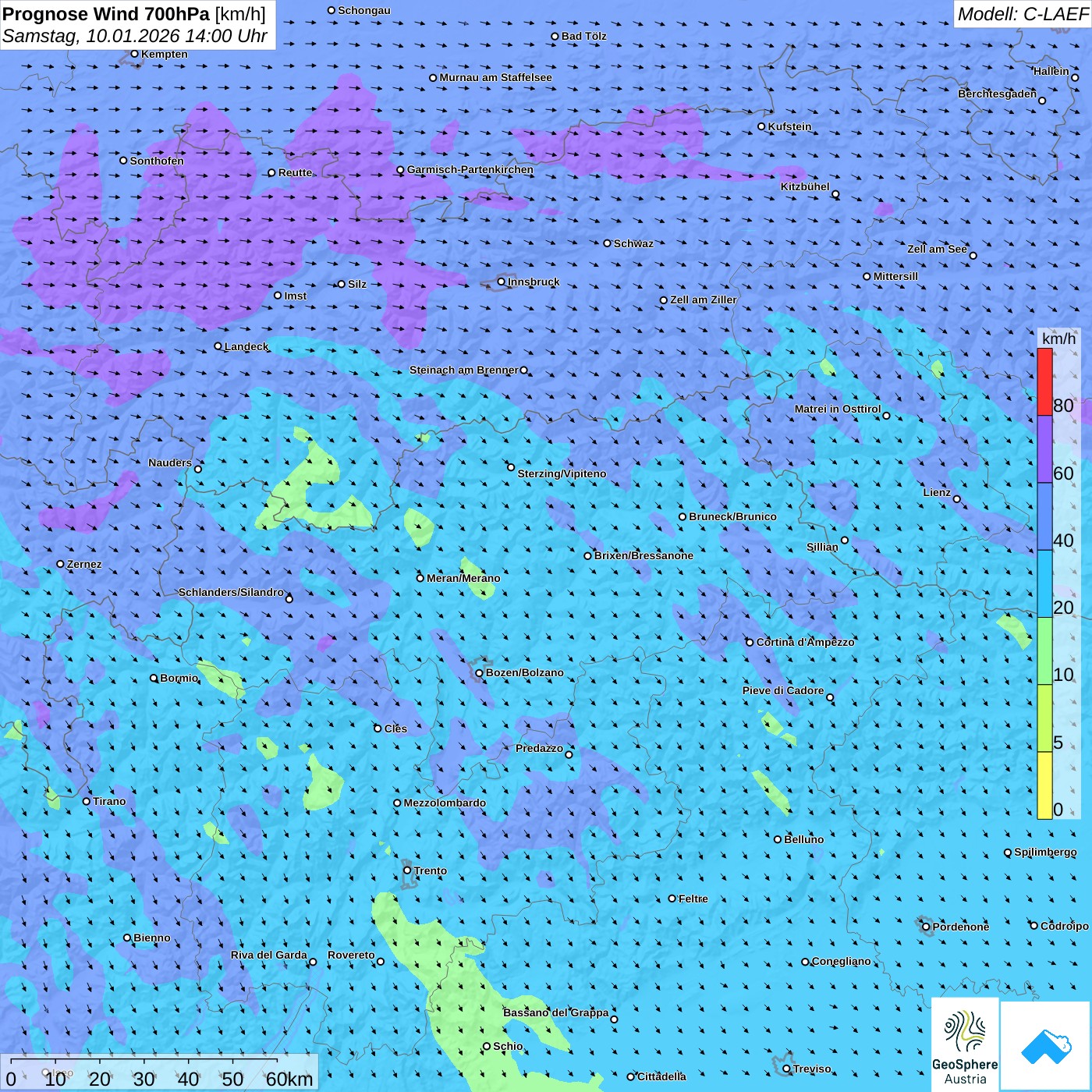This screenshot has width=1092, height=1092.
Task: Click the Steinach am Brenner label
Action: click(463, 370)
